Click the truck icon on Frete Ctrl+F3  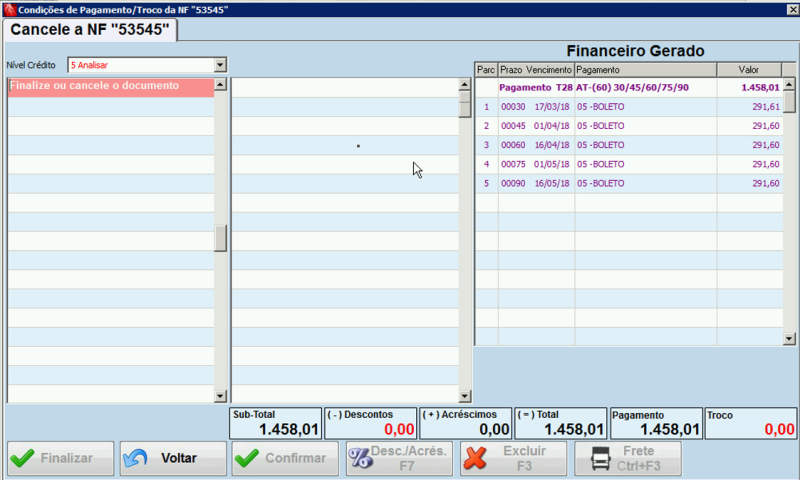(x=601, y=458)
